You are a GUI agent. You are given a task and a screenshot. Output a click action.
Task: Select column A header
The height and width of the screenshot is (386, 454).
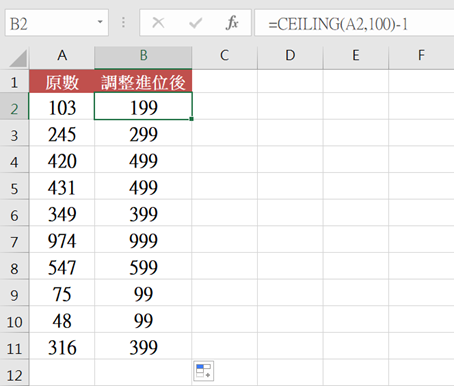(62, 55)
